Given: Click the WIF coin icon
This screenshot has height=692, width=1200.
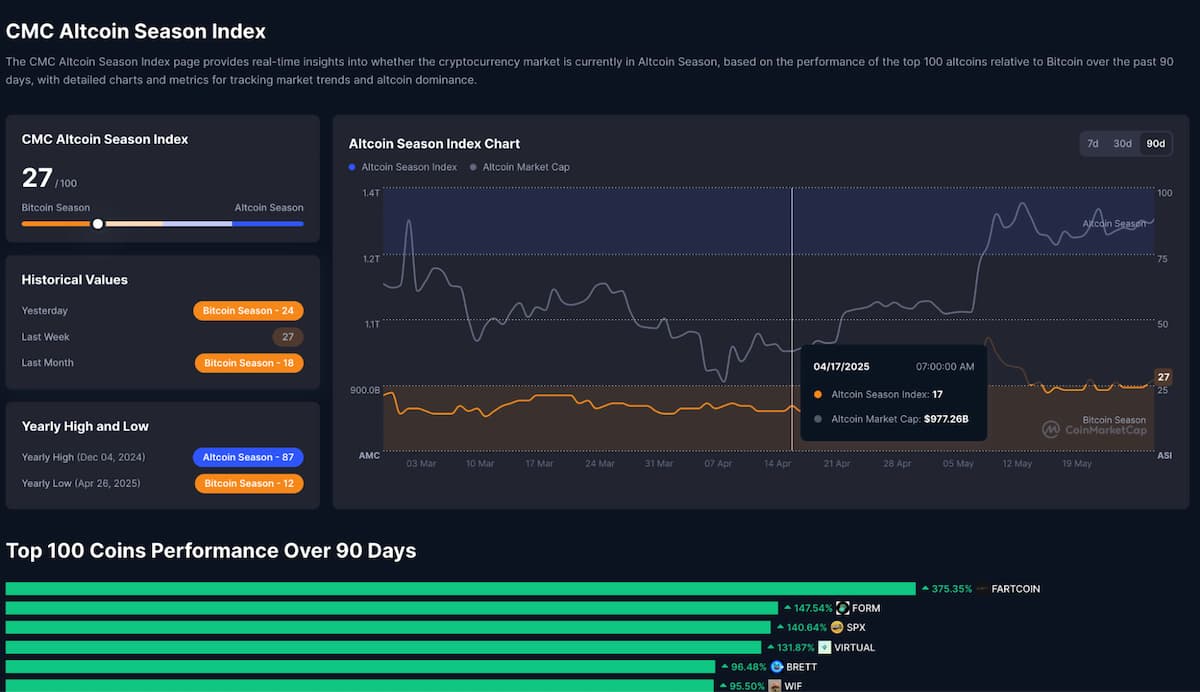Looking at the screenshot, I should click(775, 686).
